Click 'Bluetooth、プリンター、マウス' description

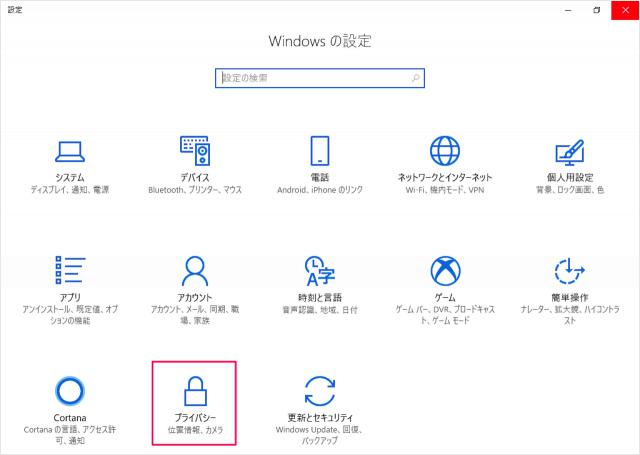point(195,190)
